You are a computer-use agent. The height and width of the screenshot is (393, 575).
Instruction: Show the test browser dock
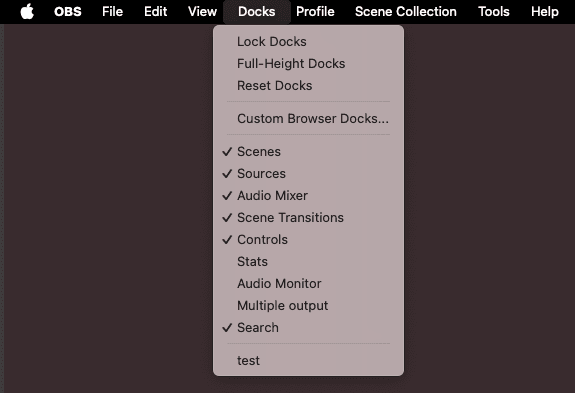click(x=308, y=360)
